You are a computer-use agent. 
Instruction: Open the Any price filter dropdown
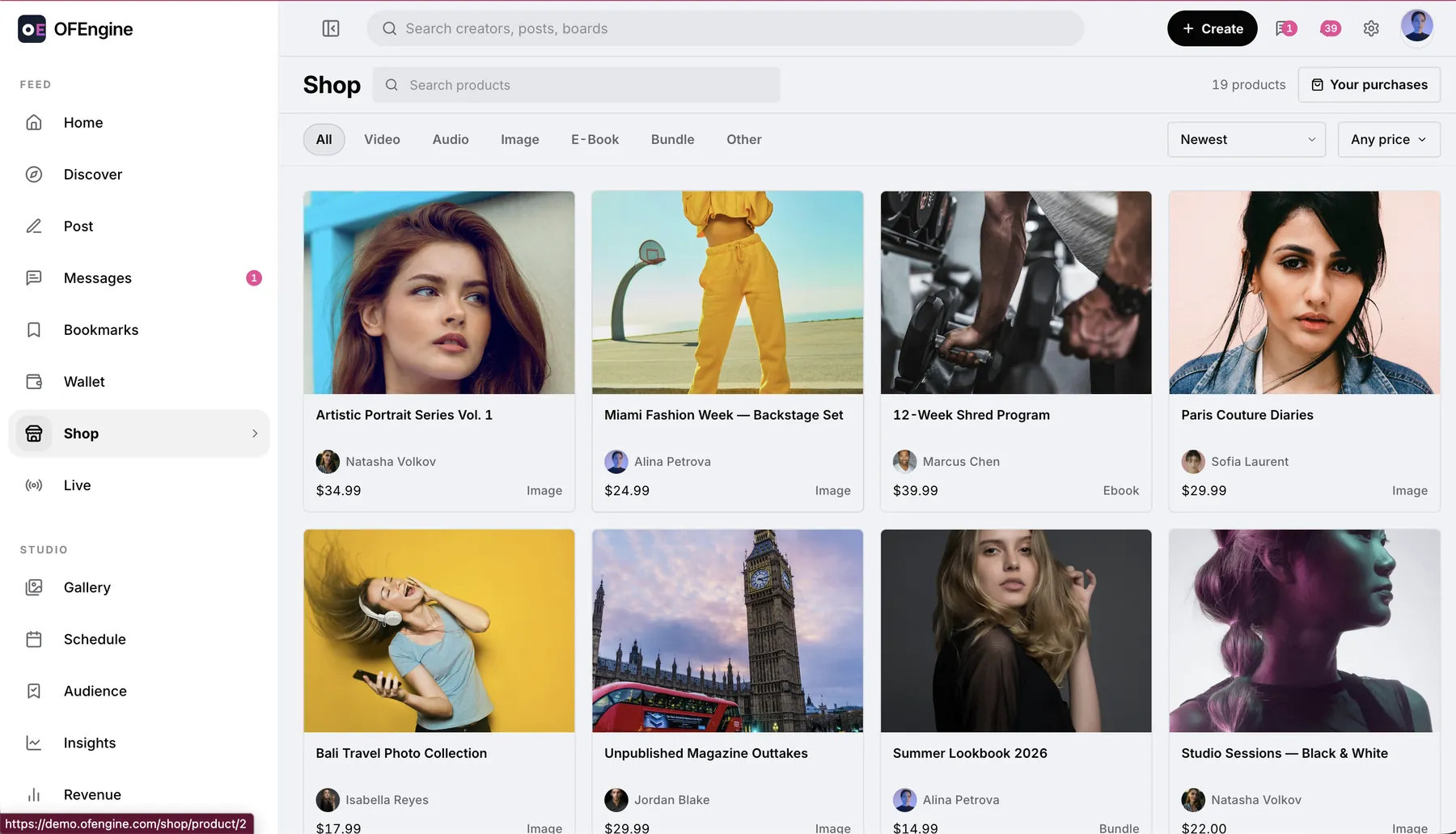pos(1389,139)
